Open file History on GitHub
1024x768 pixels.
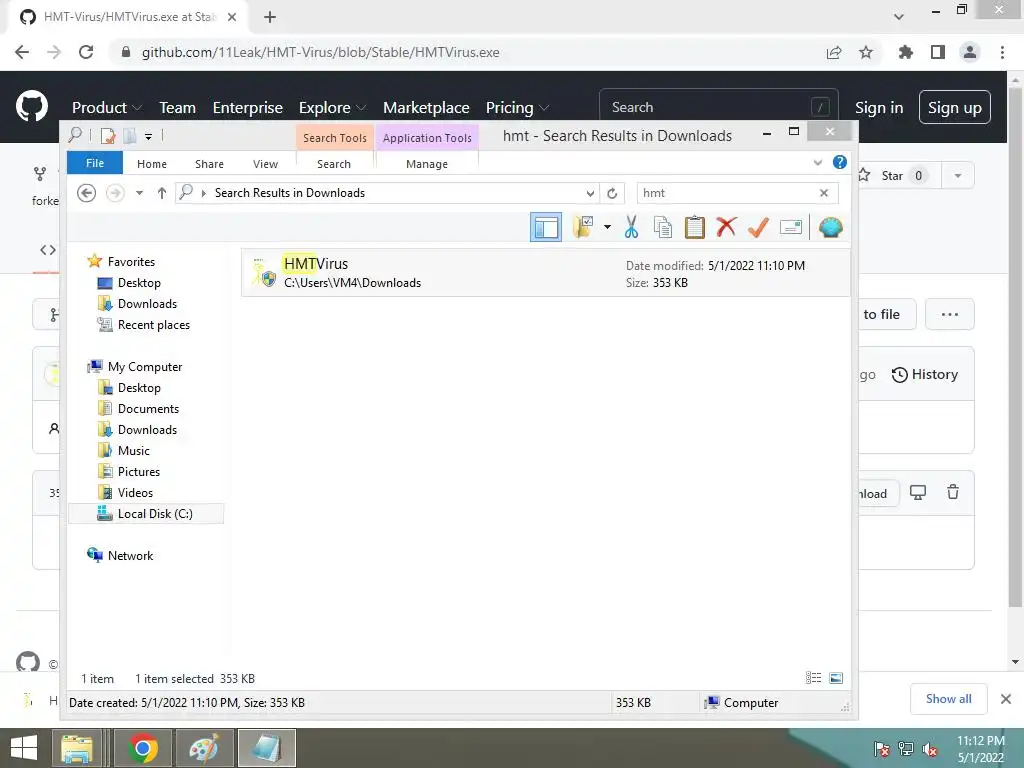tap(925, 374)
